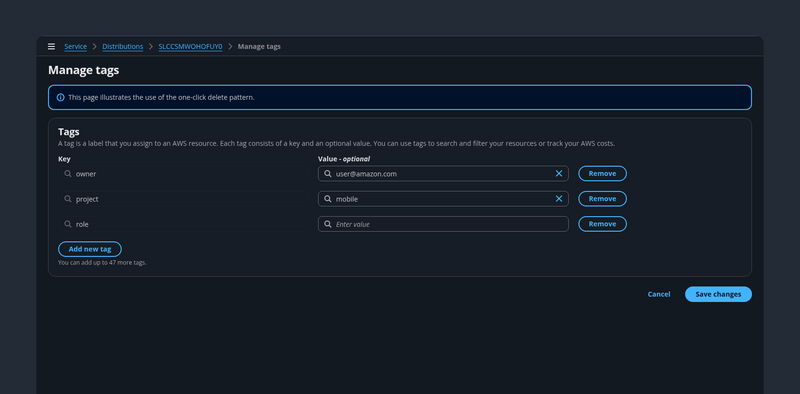Go to Service breadcrumb link
The width and height of the screenshot is (800, 394).
pyautogui.click(x=76, y=46)
